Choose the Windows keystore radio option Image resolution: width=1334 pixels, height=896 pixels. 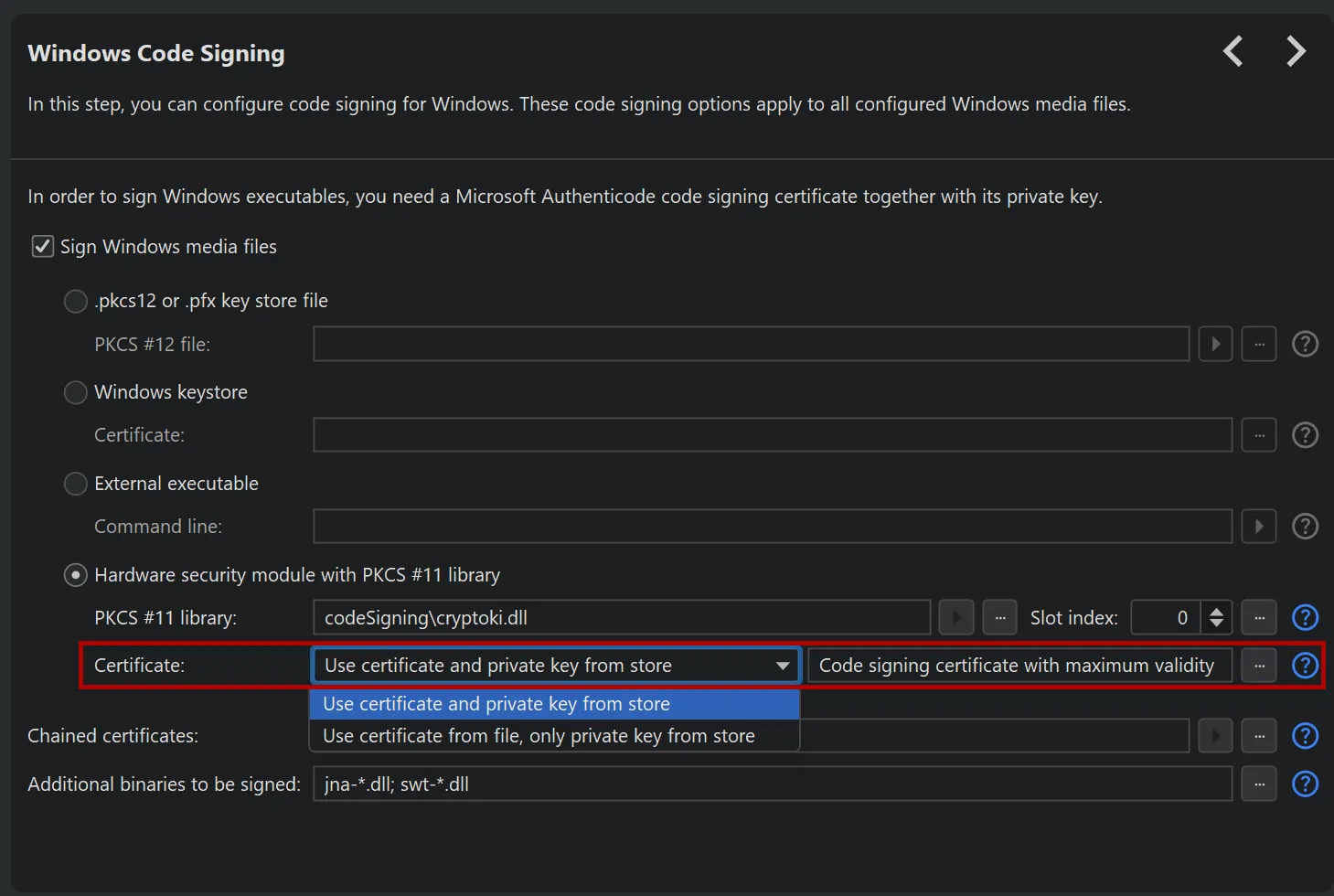point(76,392)
